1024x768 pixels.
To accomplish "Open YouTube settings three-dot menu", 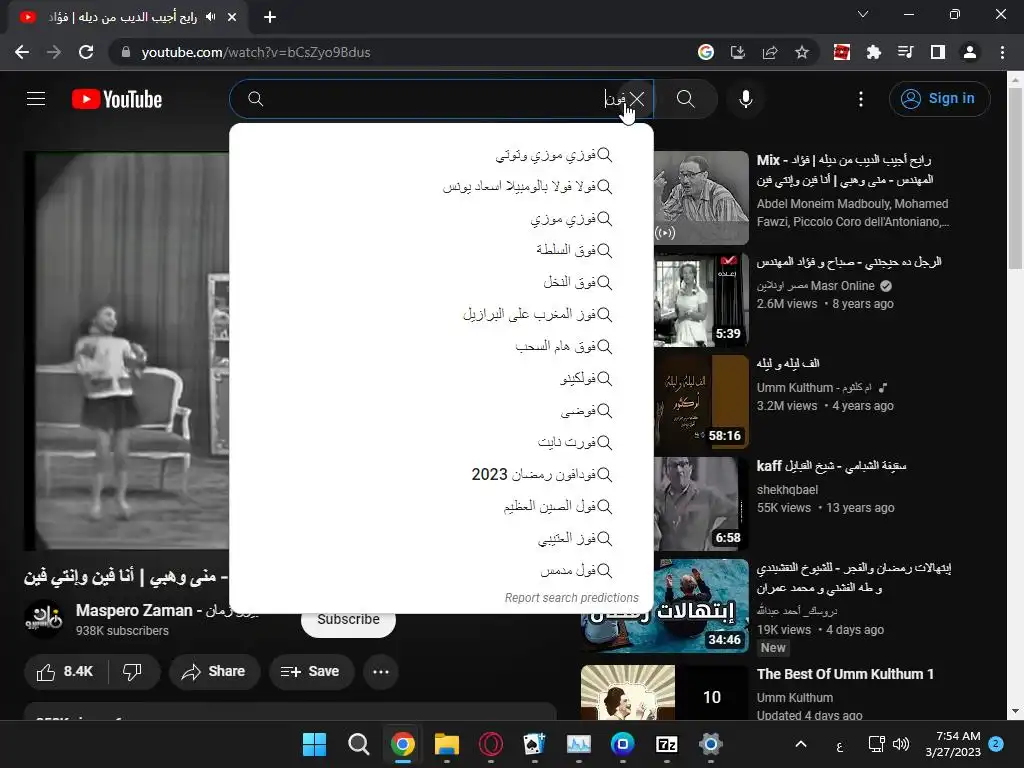I will [861, 99].
